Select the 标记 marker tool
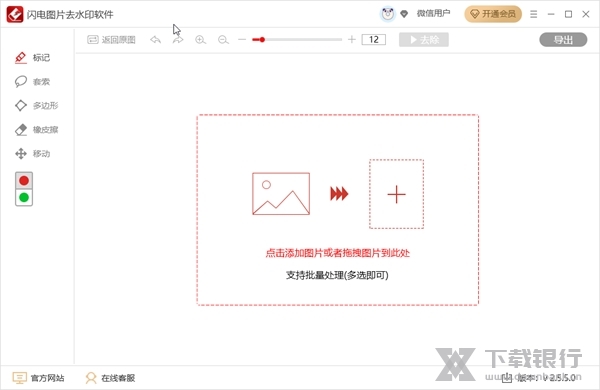This screenshot has height=390, width=600. [32, 58]
